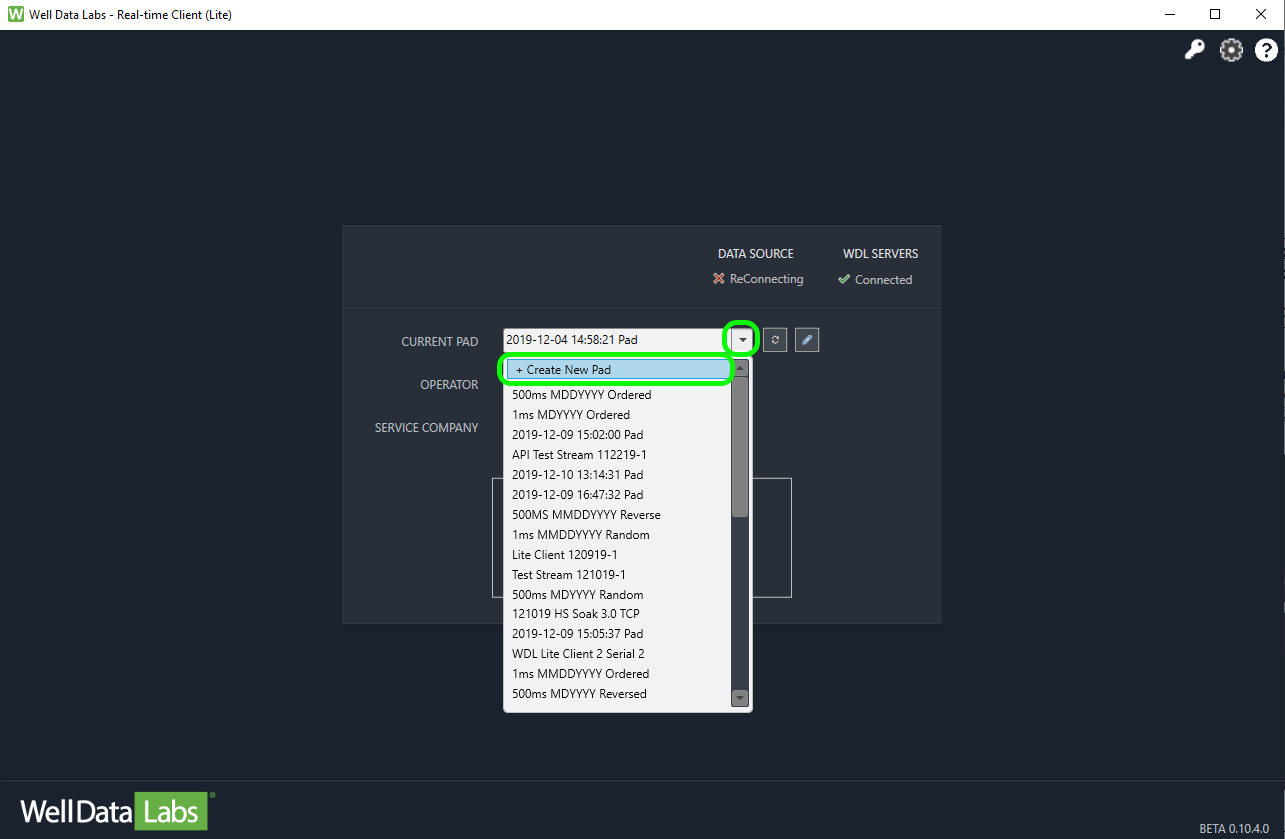The height and width of the screenshot is (839, 1285).
Task: Click the 'DATA SOURCE' heading
Action: click(x=756, y=254)
